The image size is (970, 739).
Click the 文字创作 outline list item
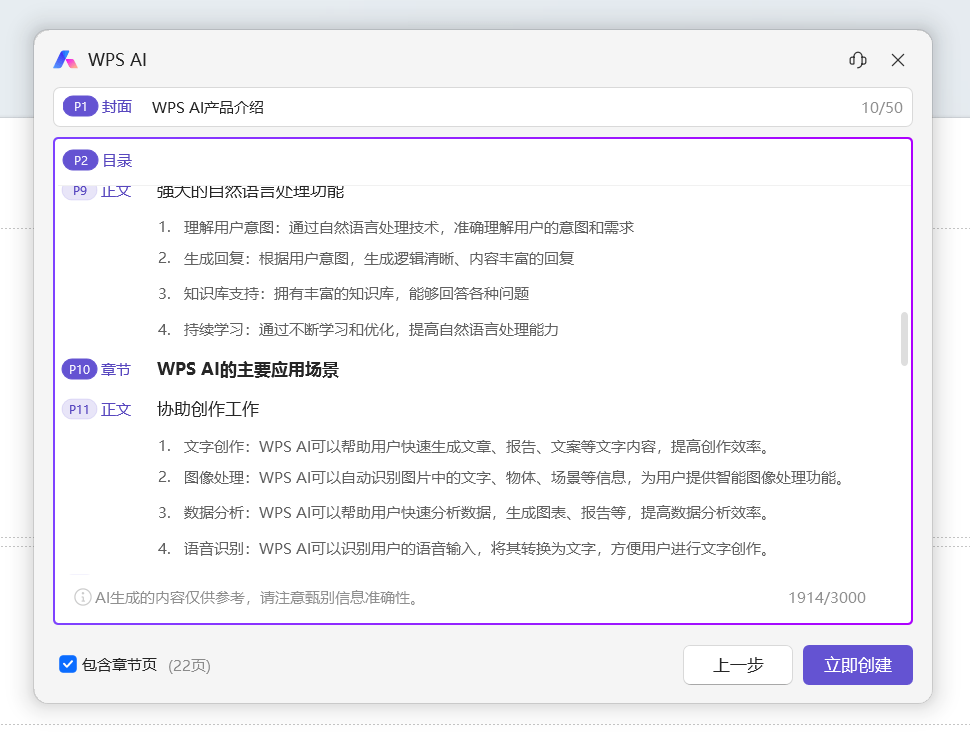pyautogui.click(x=400, y=446)
